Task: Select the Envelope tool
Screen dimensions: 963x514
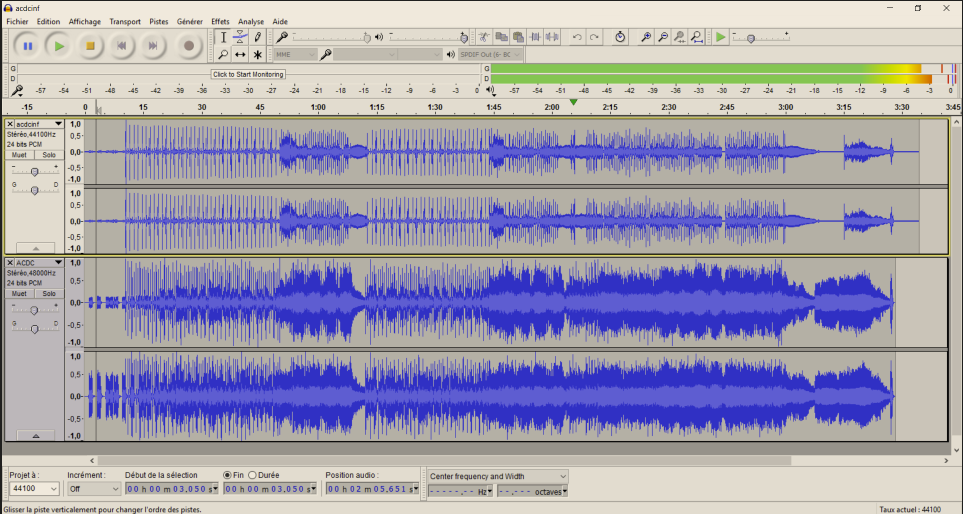Action: click(x=241, y=37)
